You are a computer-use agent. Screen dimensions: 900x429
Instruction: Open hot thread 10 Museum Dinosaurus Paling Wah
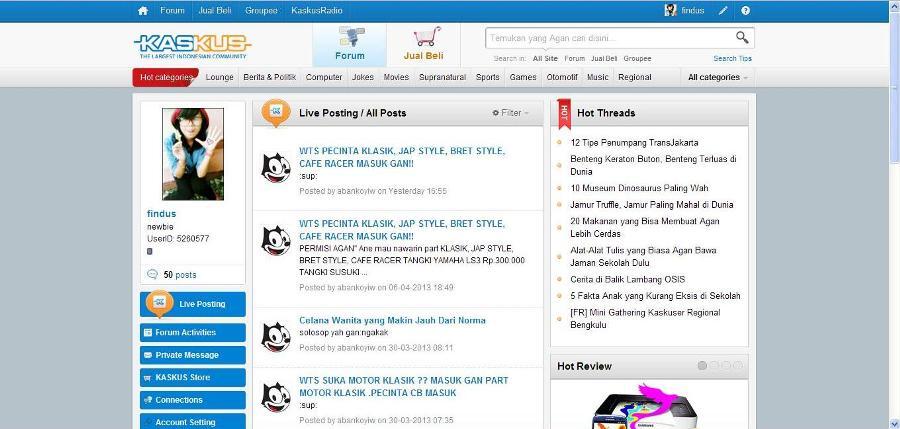coord(639,188)
